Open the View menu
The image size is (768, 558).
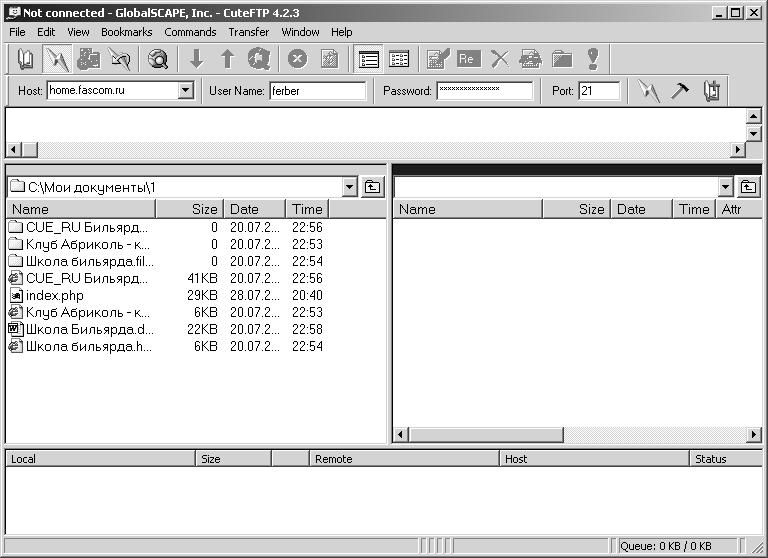click(78, 32)
